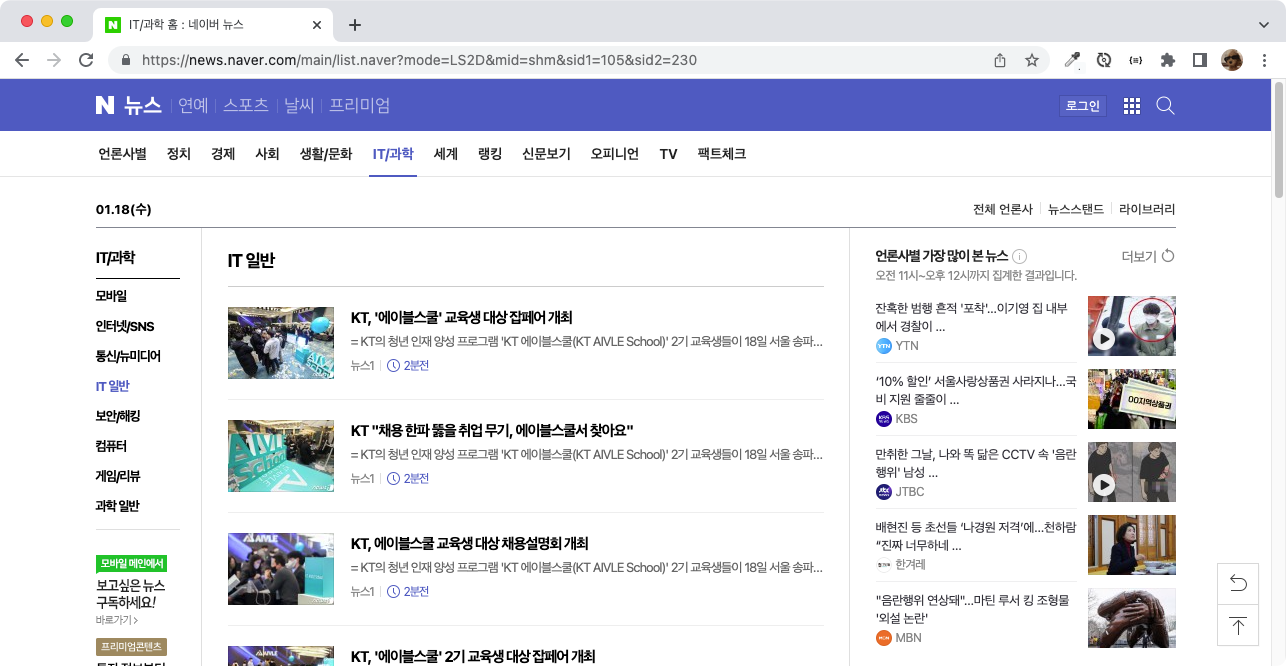Open the 사회 news section
Viewport: 1286px width, 666px height.
coord(267,154)
